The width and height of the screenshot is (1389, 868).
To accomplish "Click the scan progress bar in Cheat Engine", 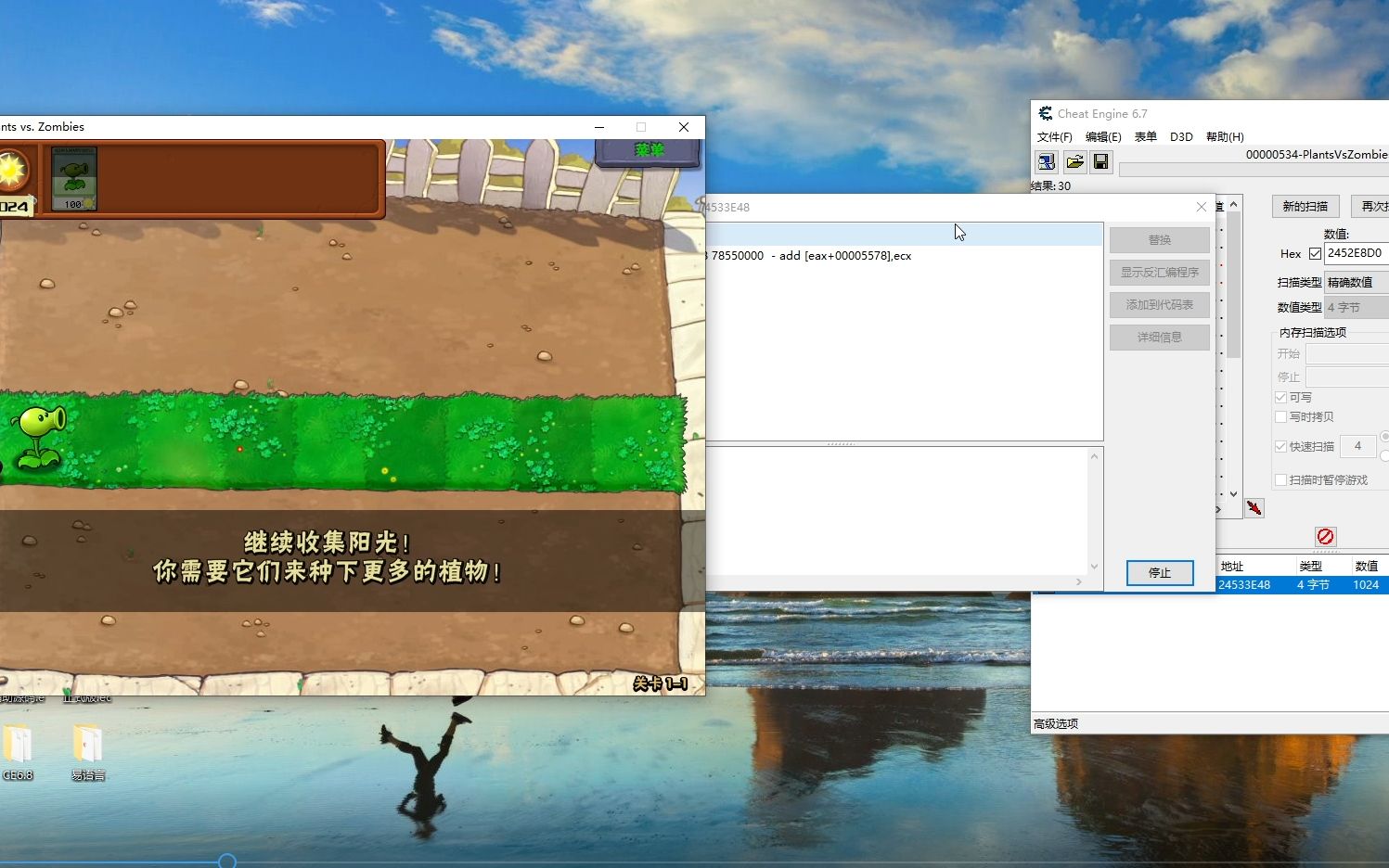I will point(1254,170).
